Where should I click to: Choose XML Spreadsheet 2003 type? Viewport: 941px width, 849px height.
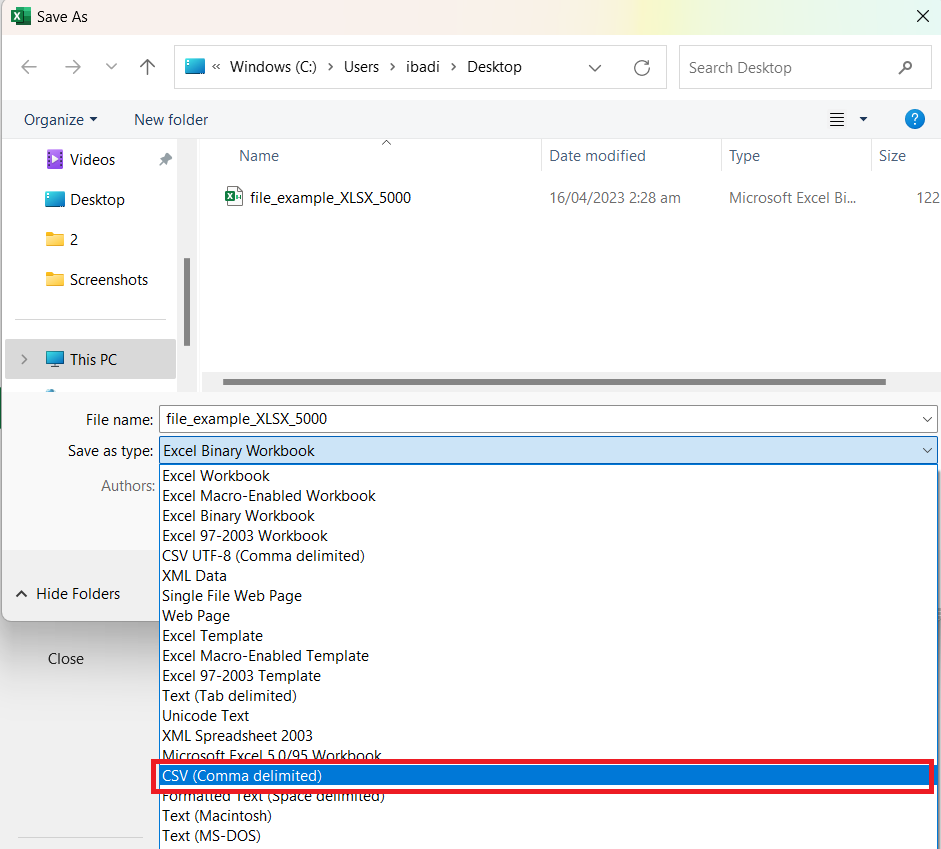coord(548,736)
